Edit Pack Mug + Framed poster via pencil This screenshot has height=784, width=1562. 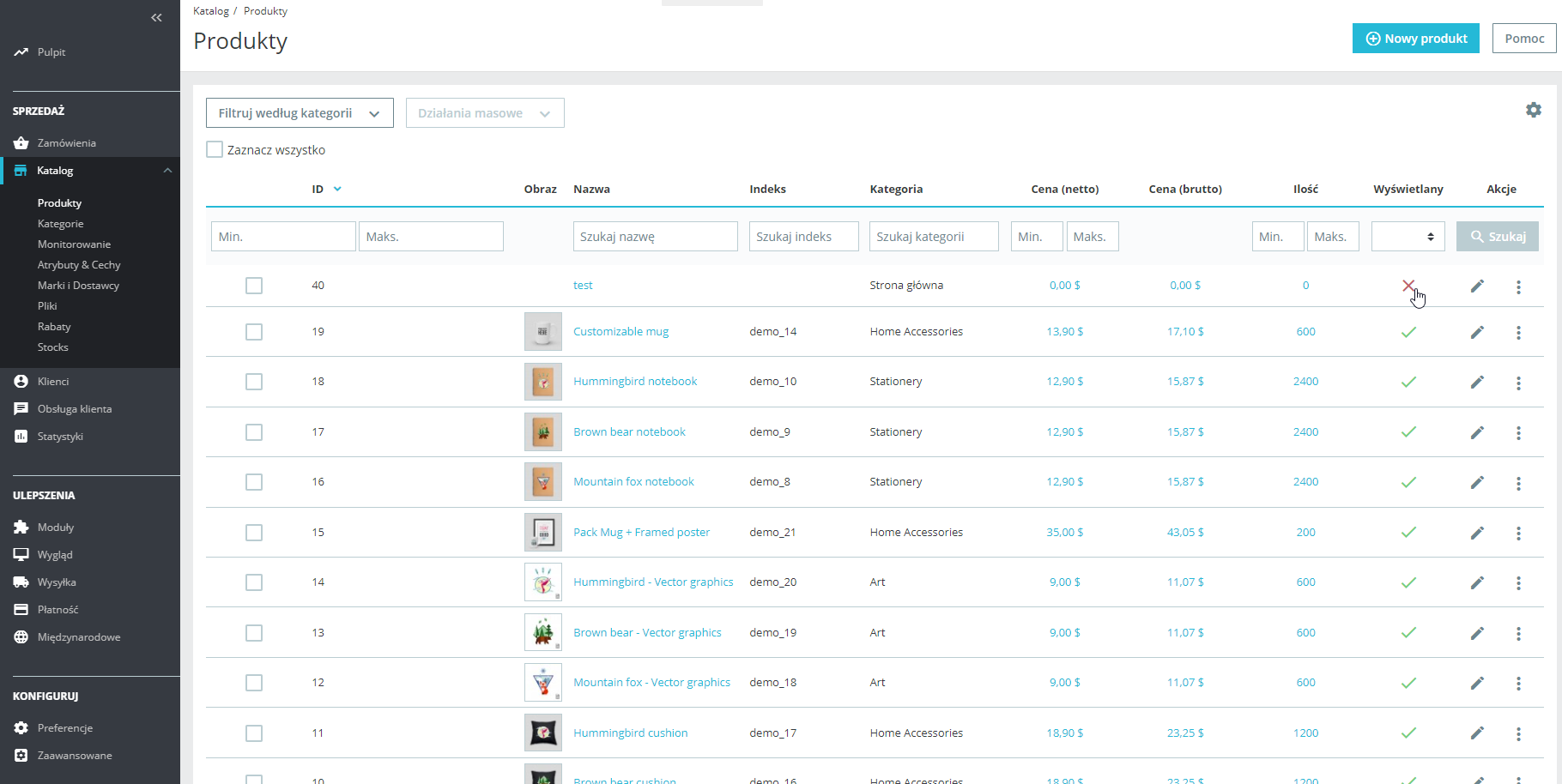pos(1476,533)
